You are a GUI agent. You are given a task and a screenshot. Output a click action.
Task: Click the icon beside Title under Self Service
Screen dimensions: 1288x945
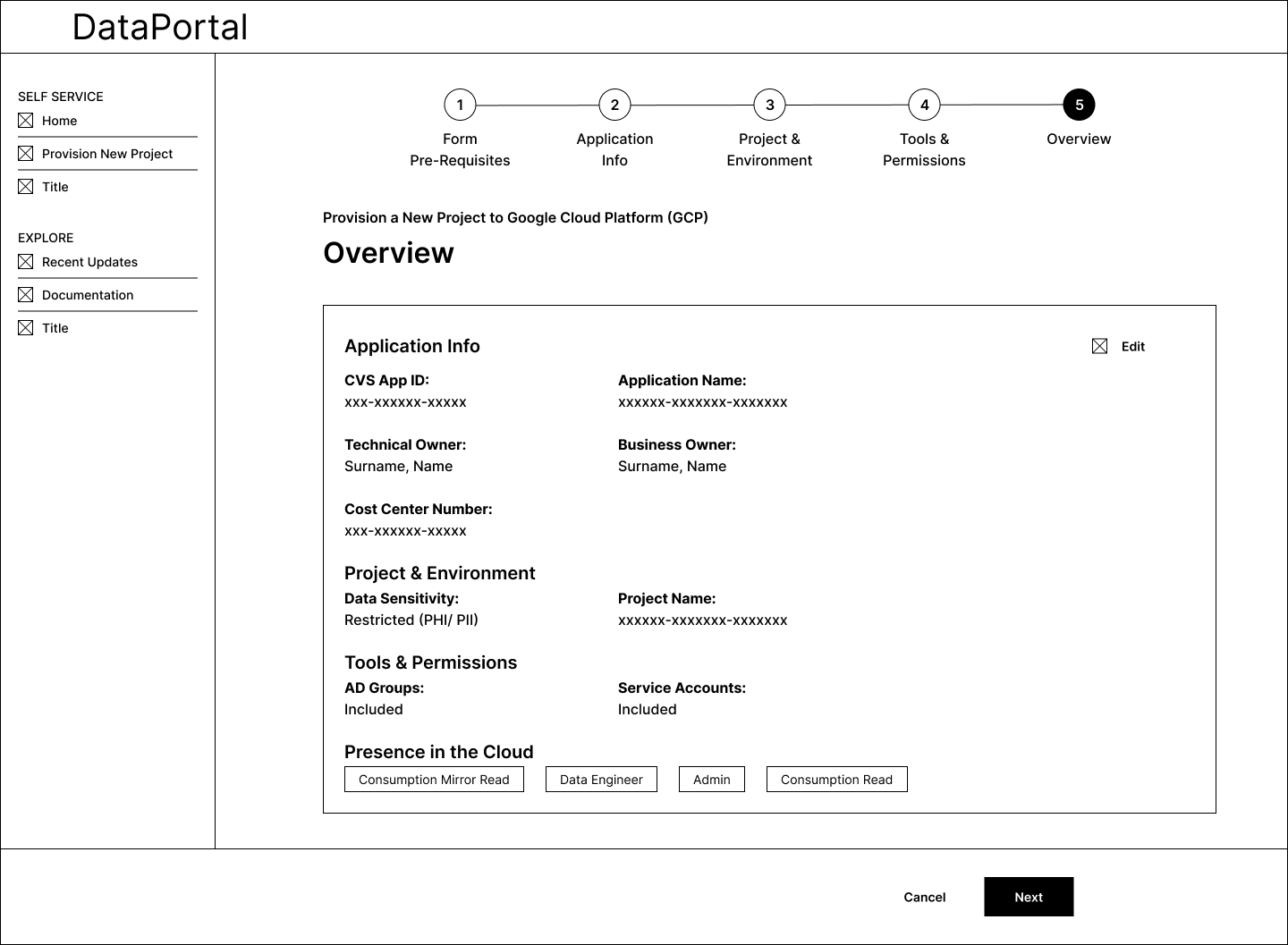pos(25,185)
